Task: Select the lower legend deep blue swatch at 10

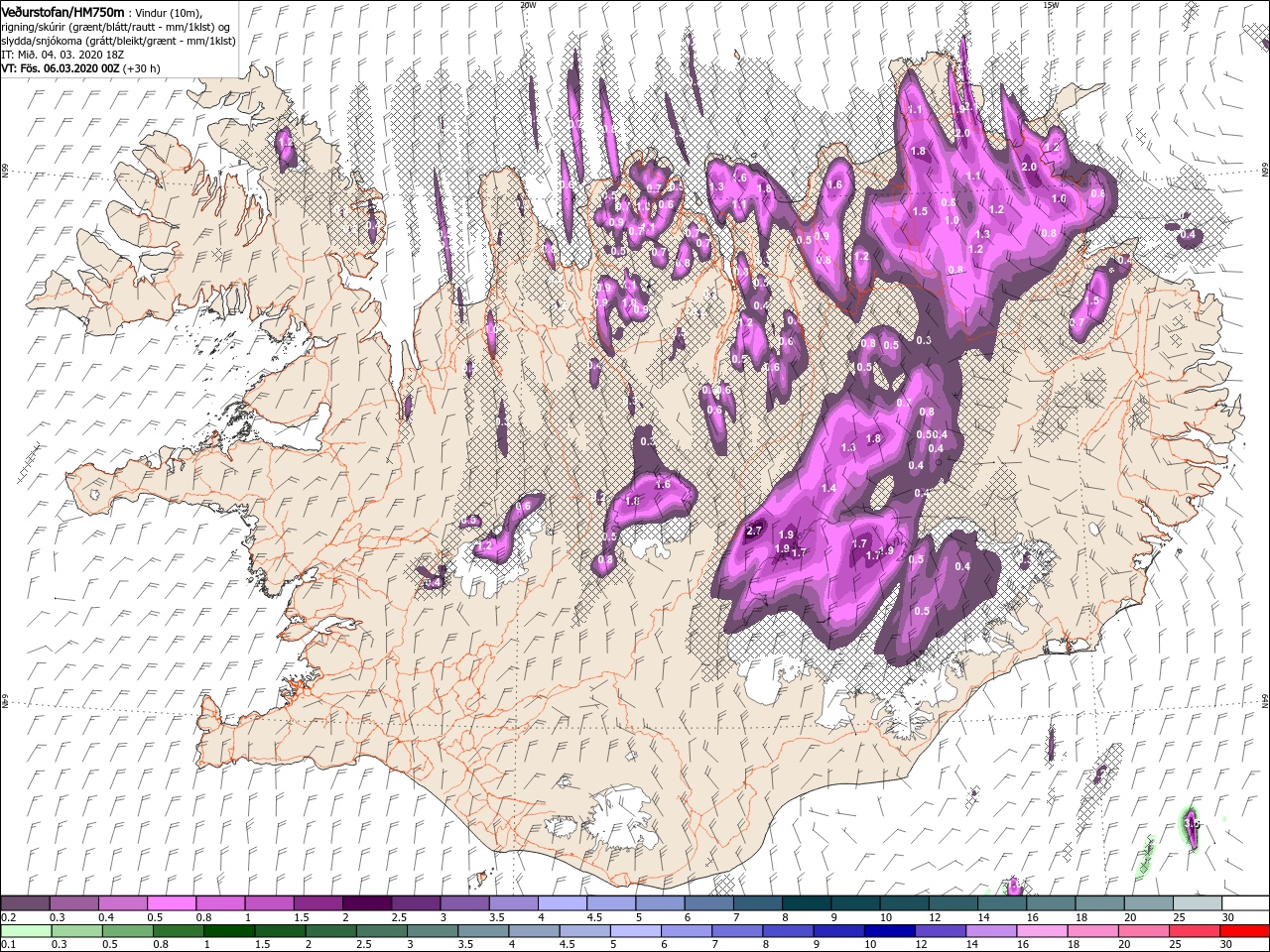Action: pos(889,931)
